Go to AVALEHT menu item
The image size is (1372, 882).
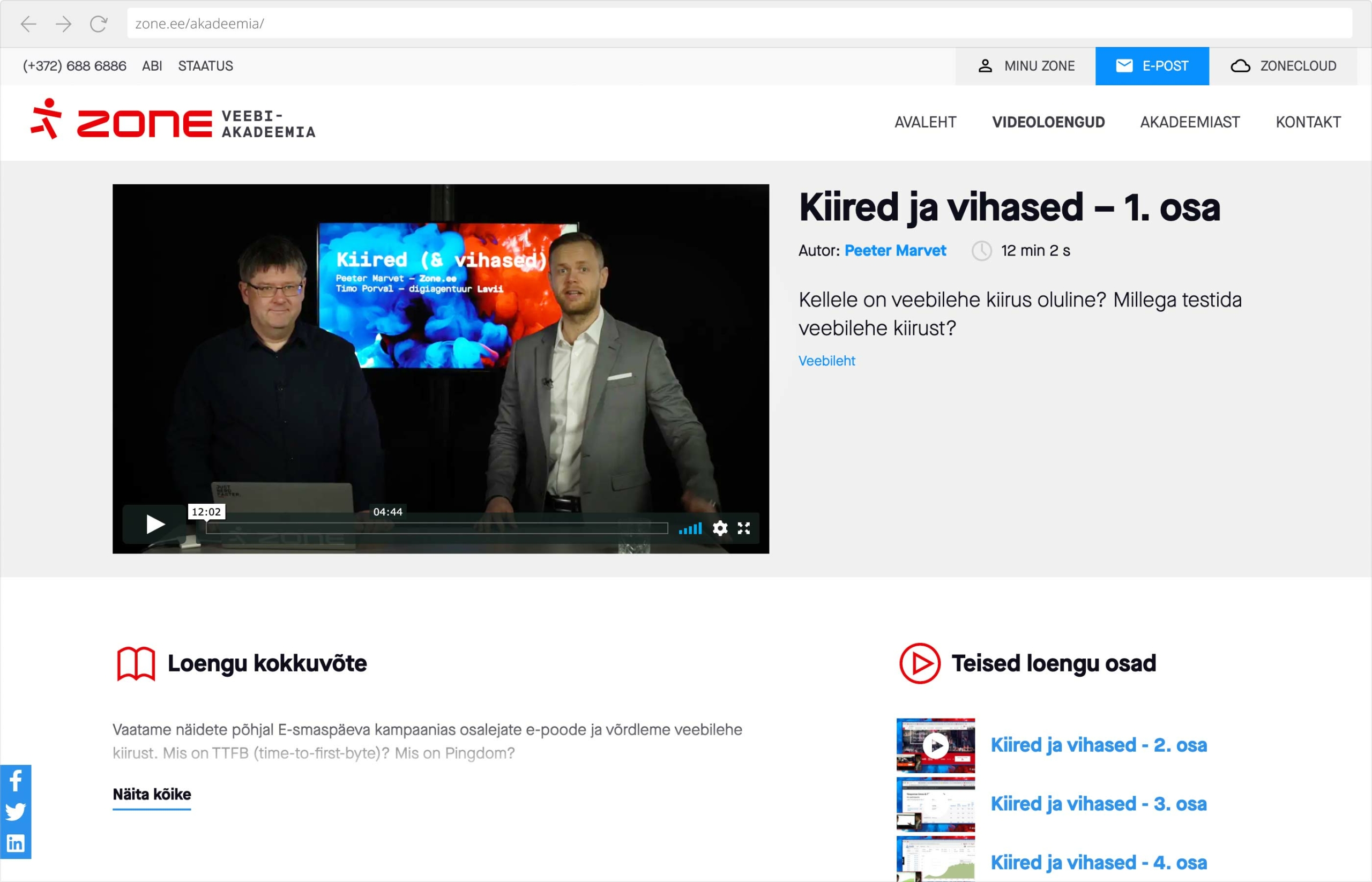point(925,122)
